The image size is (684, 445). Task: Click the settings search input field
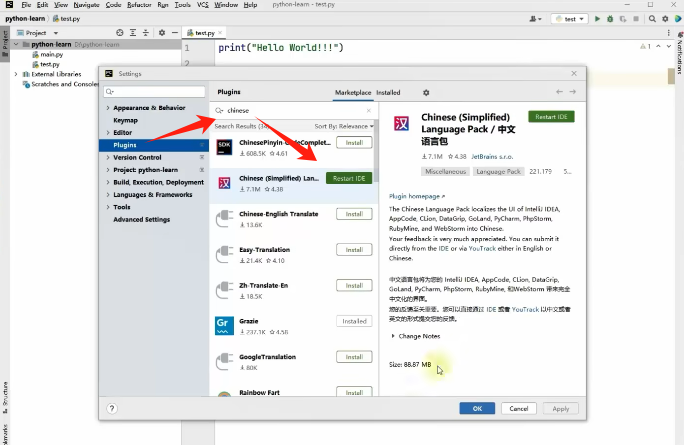pos(154,92)
